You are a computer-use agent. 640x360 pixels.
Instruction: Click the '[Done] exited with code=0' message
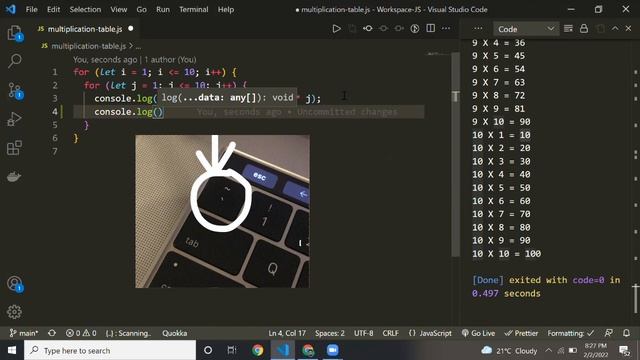(546, 287)
